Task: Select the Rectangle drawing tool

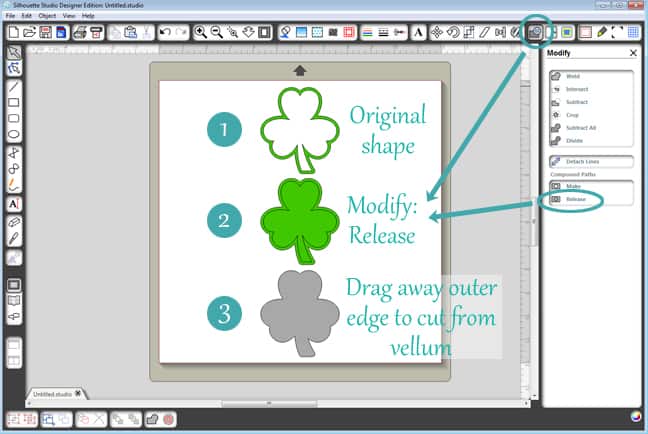Action: pyautogui.click(x=15, y=102)
